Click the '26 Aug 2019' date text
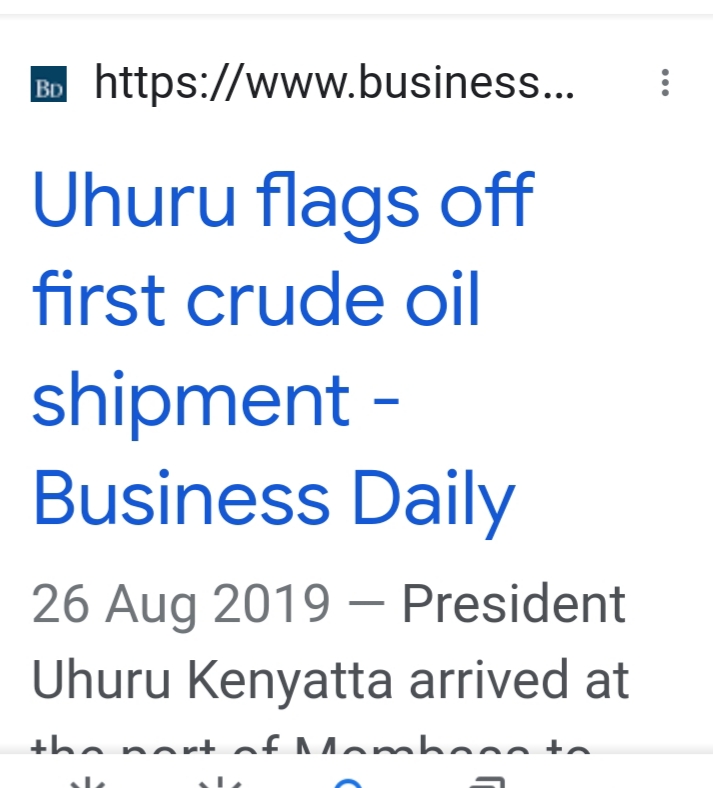 (x=181, y=604)
